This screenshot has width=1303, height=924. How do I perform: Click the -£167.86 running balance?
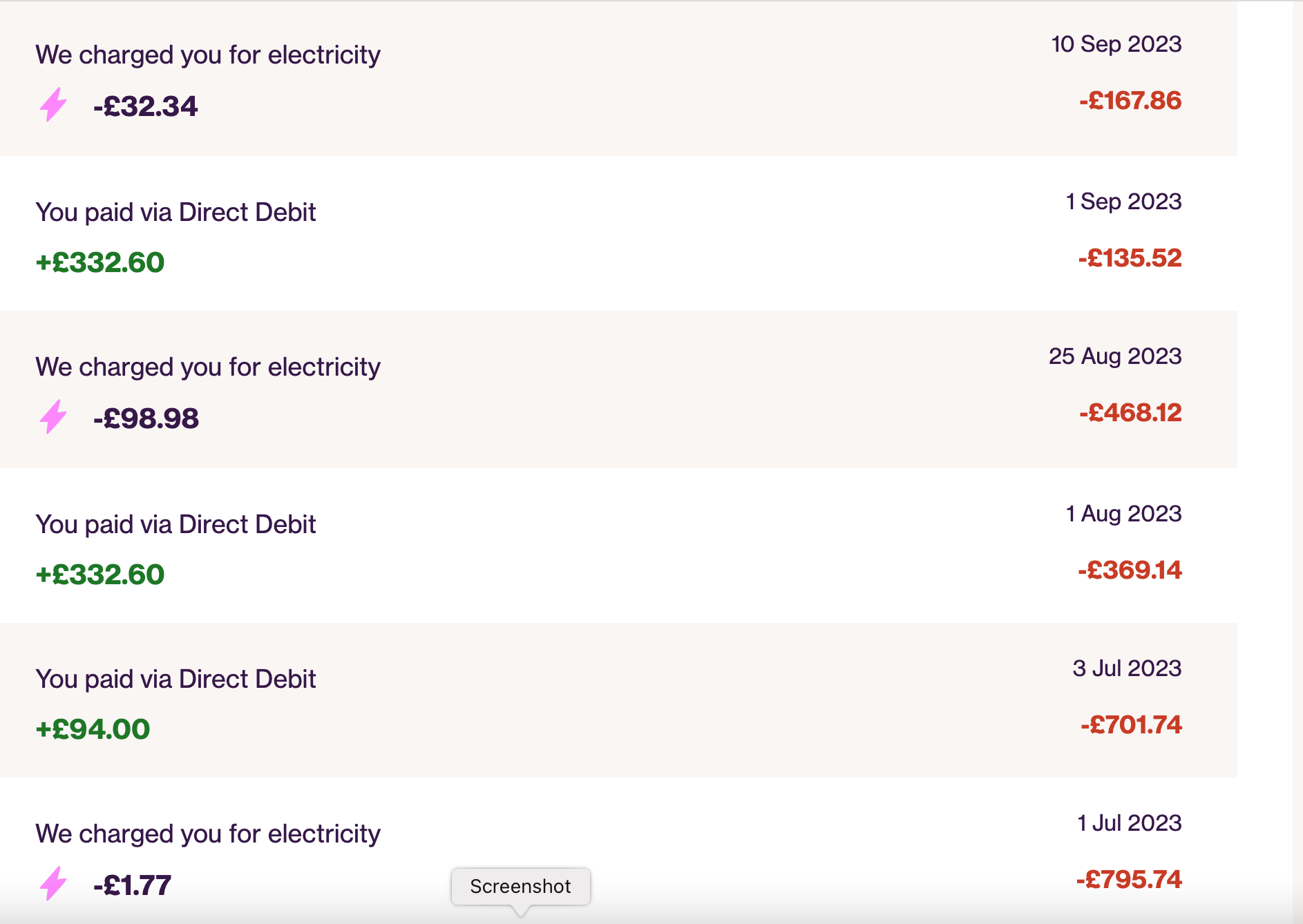1130,101
